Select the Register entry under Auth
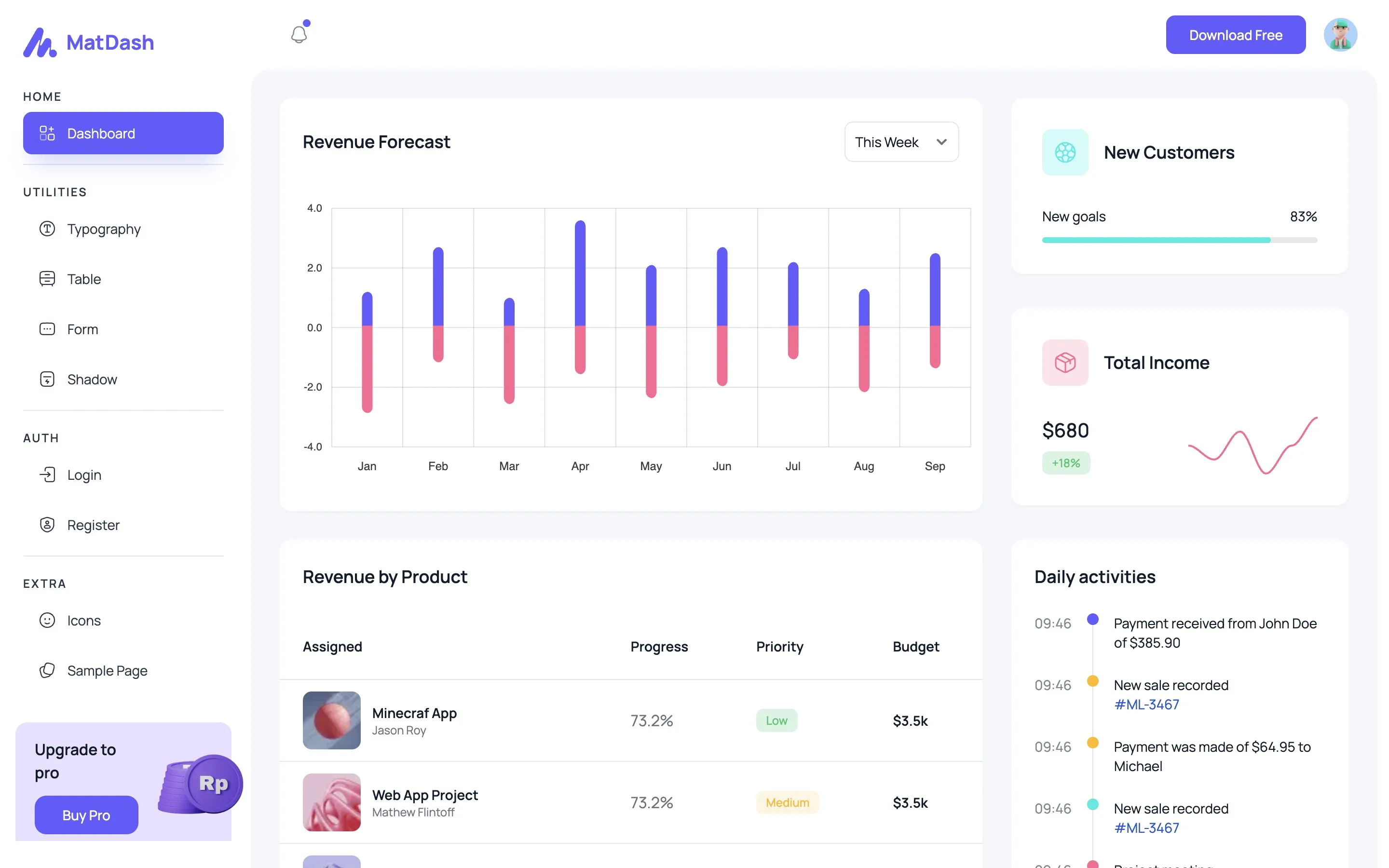 (48, 525)
